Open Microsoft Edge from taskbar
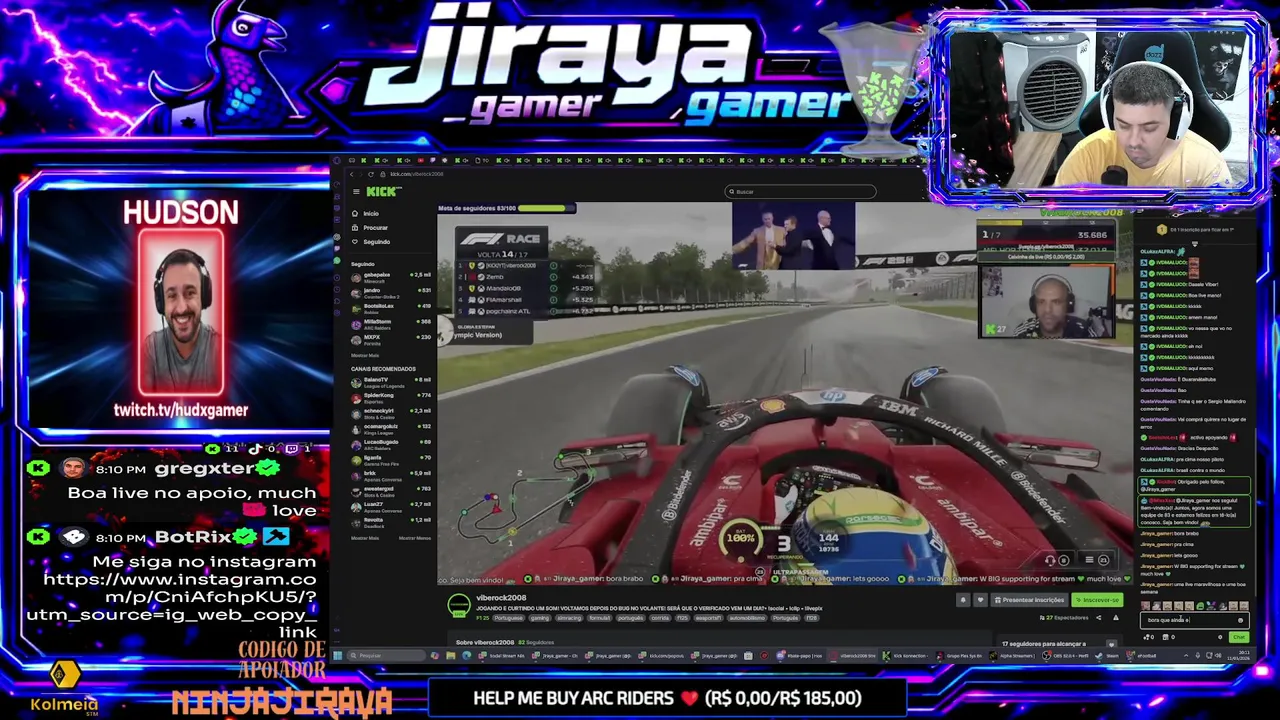Screen dimensions: 1280x720 point(467,655)
